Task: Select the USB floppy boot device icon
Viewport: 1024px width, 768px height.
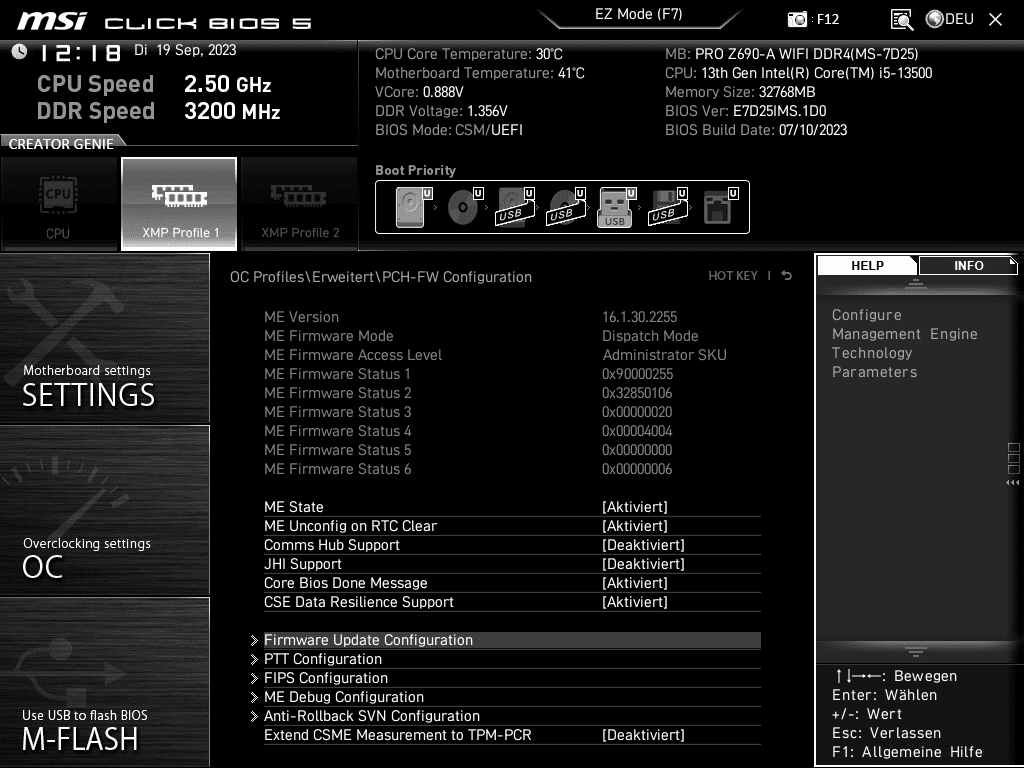Action: click(668, 206)
